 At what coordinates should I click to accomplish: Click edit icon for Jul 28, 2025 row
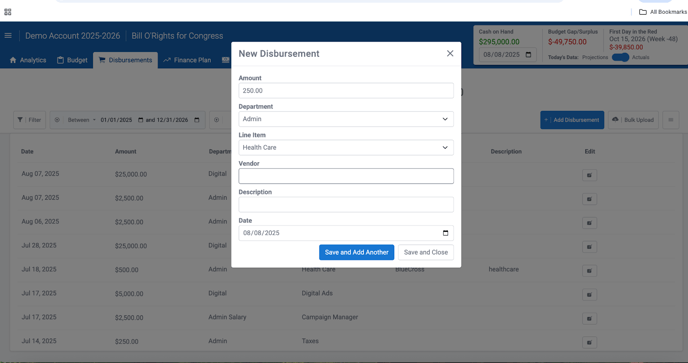pyautogui.click(x=589, y=247)
